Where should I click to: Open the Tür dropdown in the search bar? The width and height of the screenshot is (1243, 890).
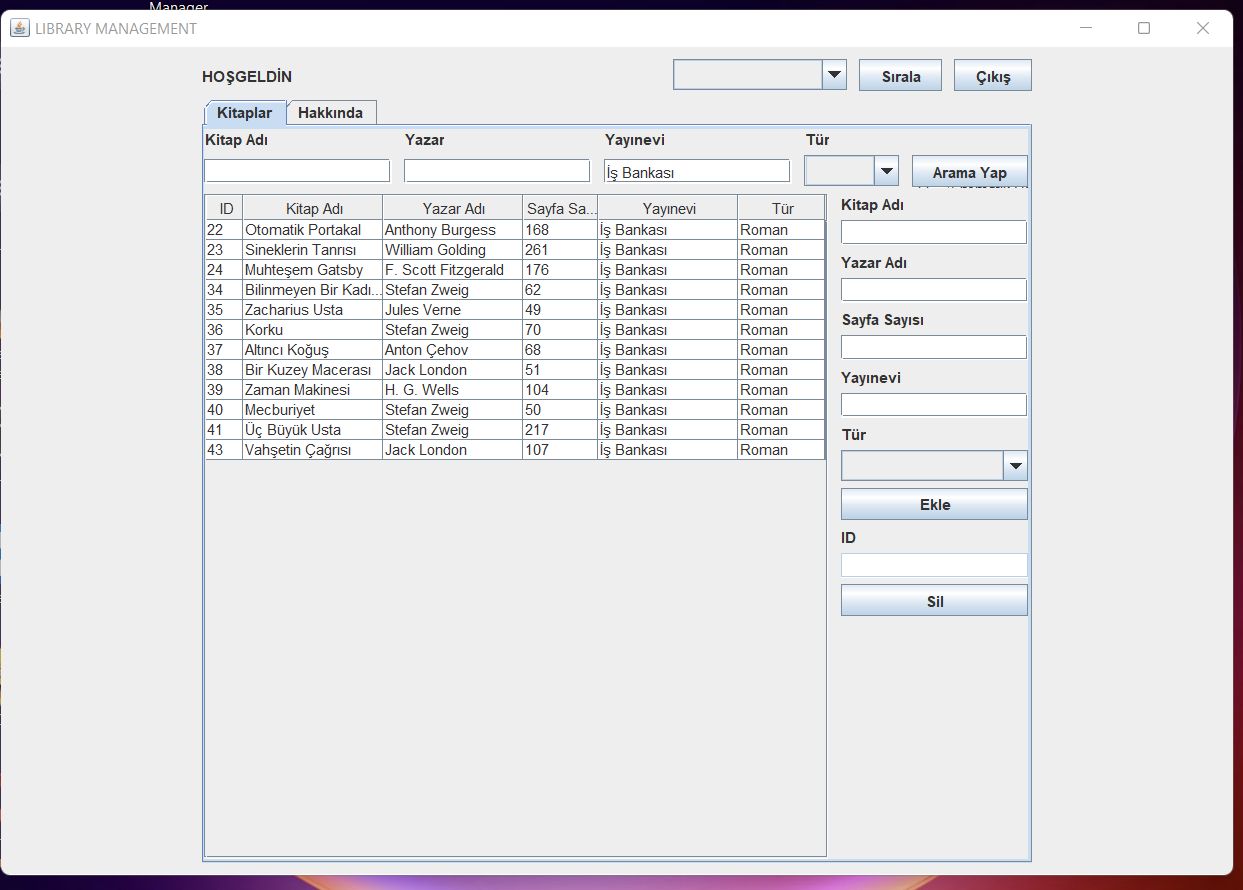885,170
